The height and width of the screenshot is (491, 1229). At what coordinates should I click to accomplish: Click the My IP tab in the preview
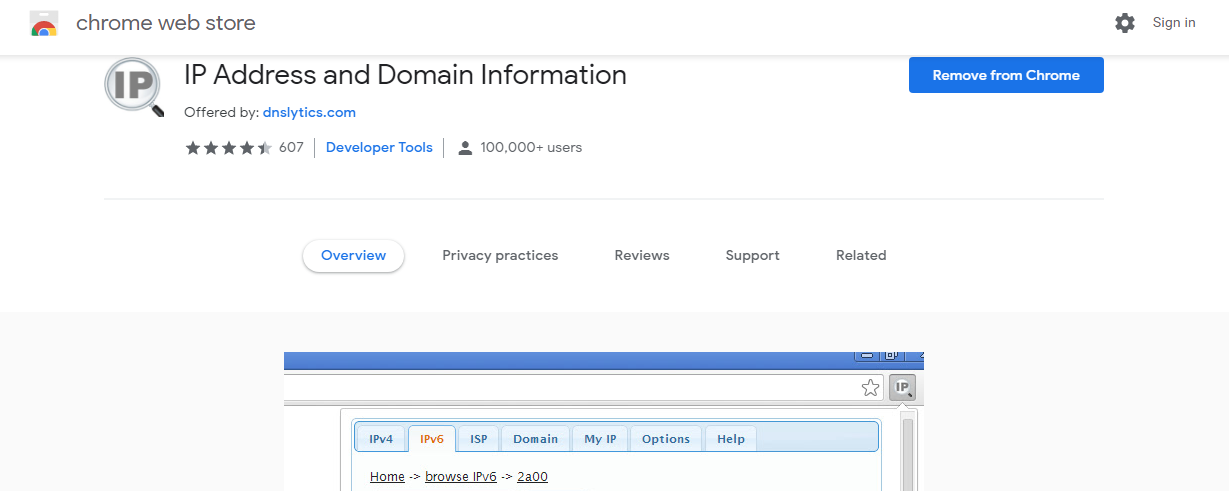click(x=600, y=439)
